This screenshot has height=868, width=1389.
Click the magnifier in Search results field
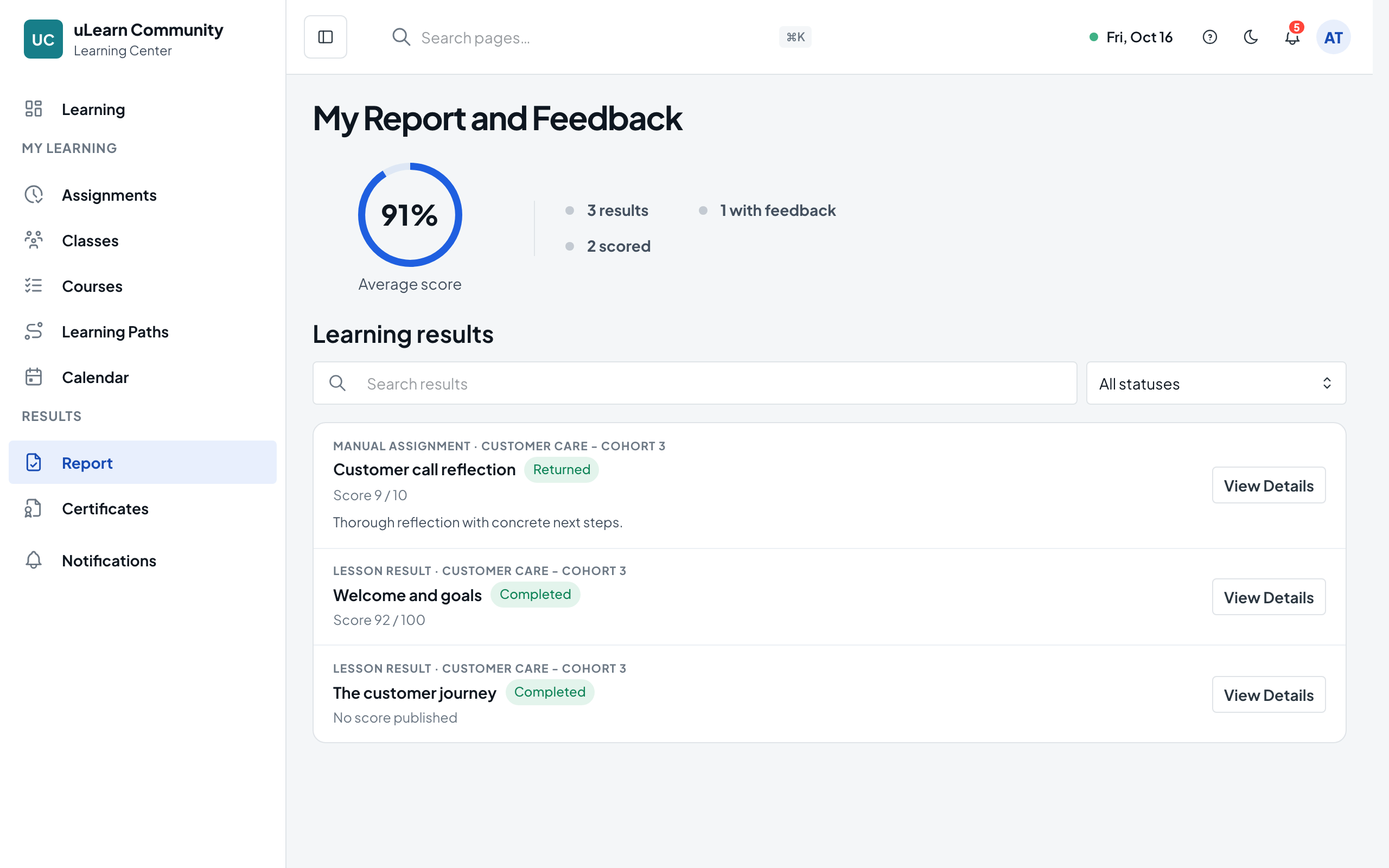click(x=337, y=383)
